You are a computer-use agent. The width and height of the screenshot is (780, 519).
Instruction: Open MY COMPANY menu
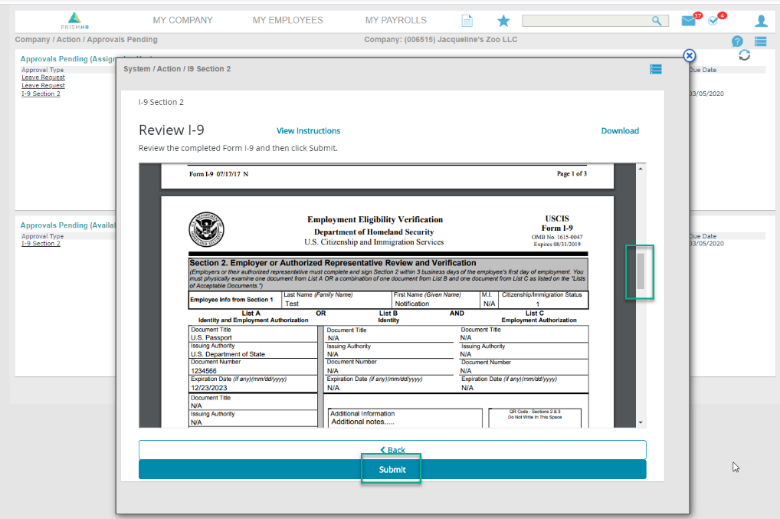tap(183, 20)
